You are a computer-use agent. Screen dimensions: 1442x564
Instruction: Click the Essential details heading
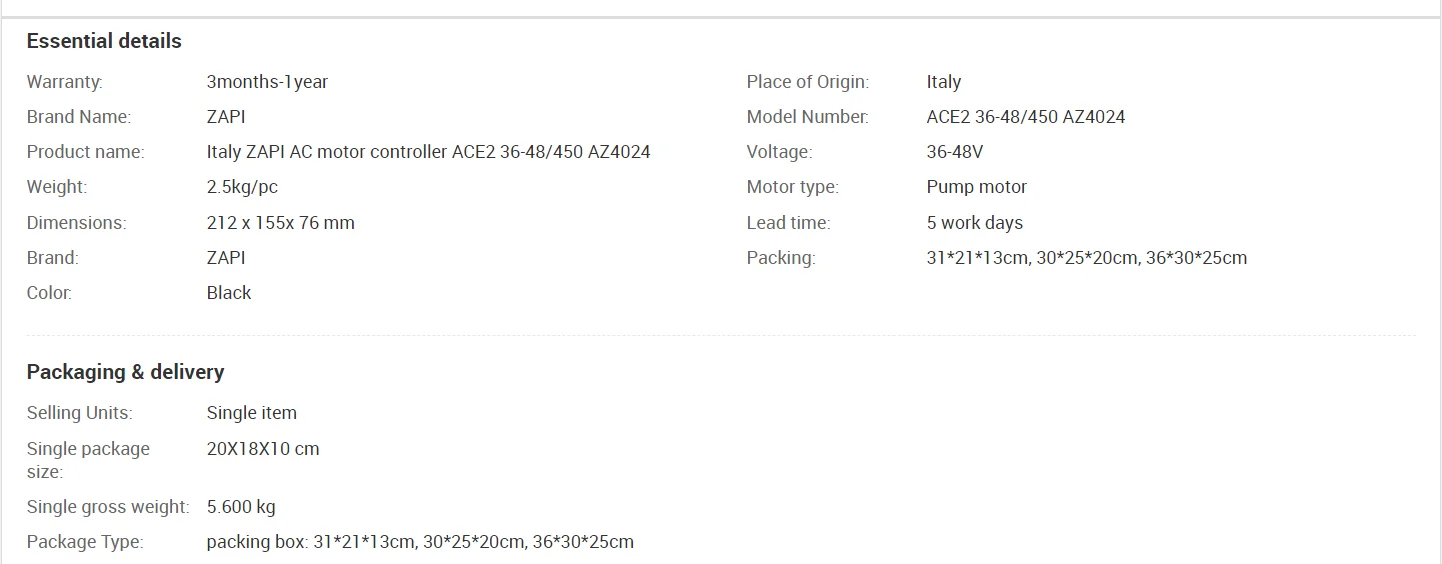(x=104, y=41)
